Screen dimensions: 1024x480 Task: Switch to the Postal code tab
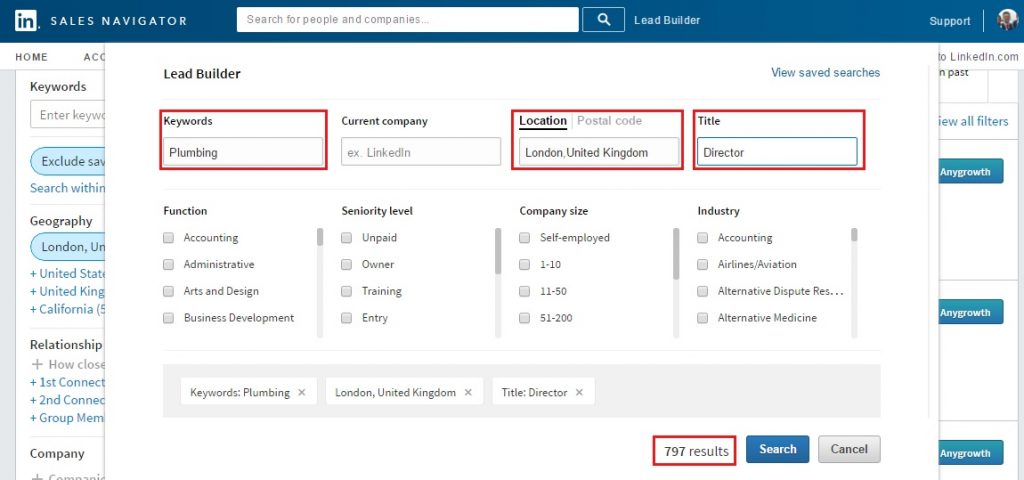(x=609, y=121)
